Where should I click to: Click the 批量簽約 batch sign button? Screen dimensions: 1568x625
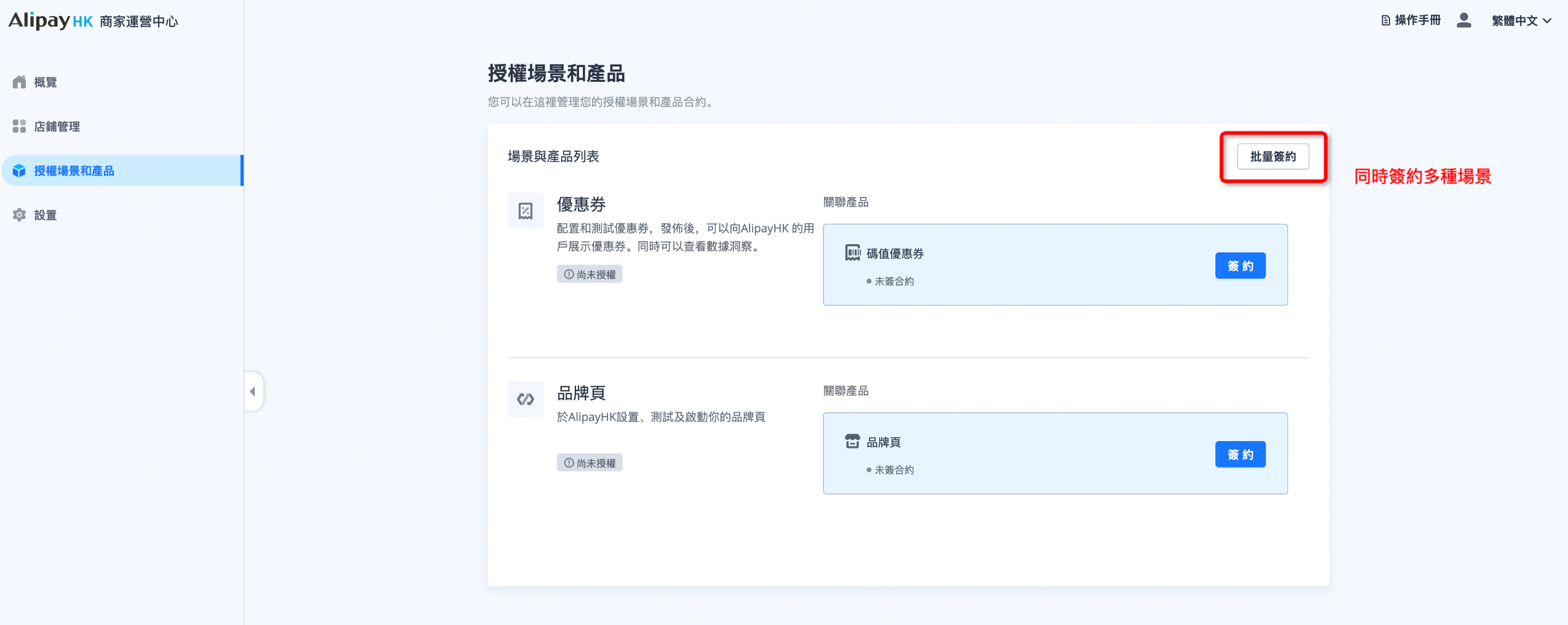click(1273, 156)
